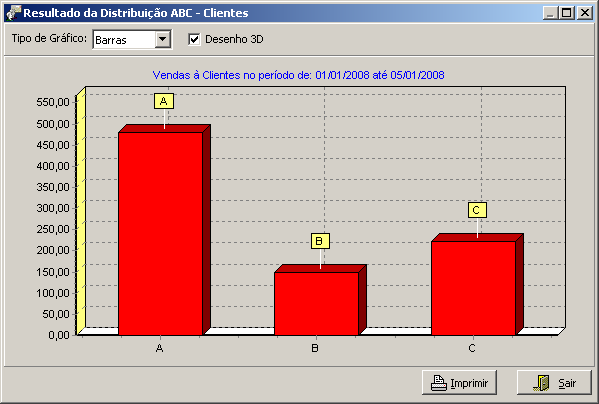Screen dimensions: 599x404
Task: Click the printer icon on Imprimir
Action: pos(439,383)
